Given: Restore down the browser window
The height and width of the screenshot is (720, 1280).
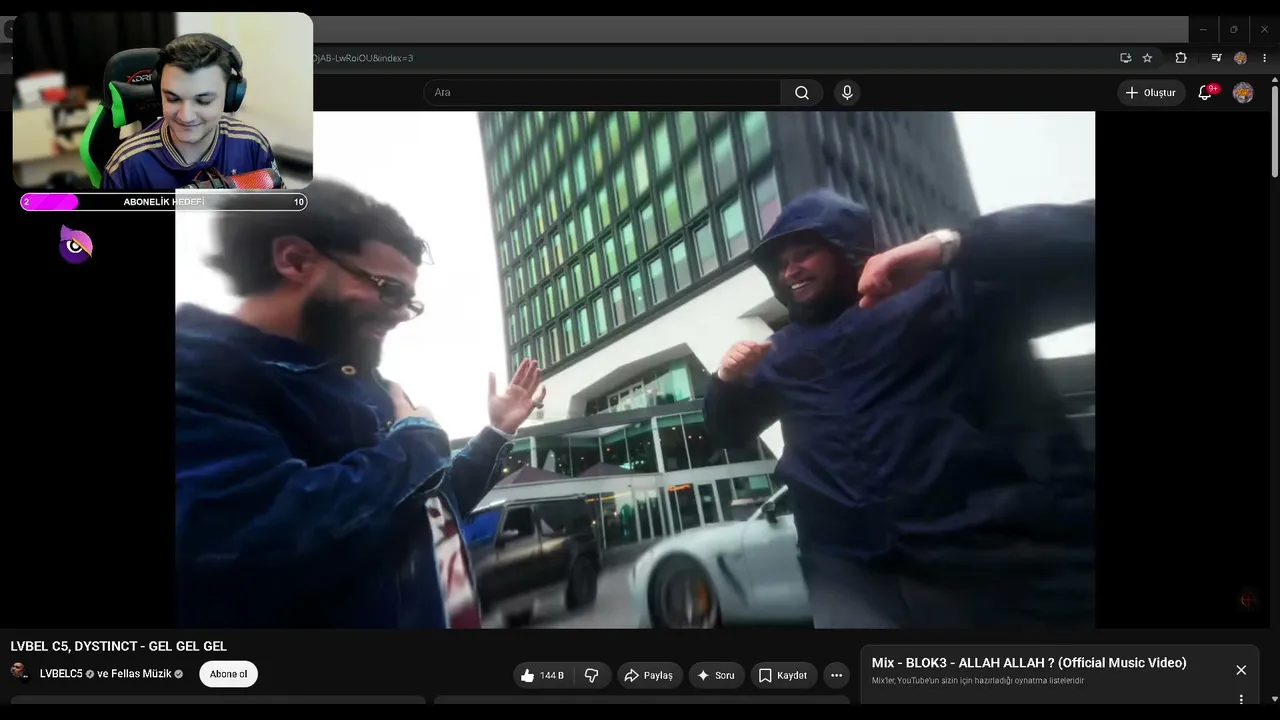Looking at the screenshot, I should click(x=1234, y=30).
